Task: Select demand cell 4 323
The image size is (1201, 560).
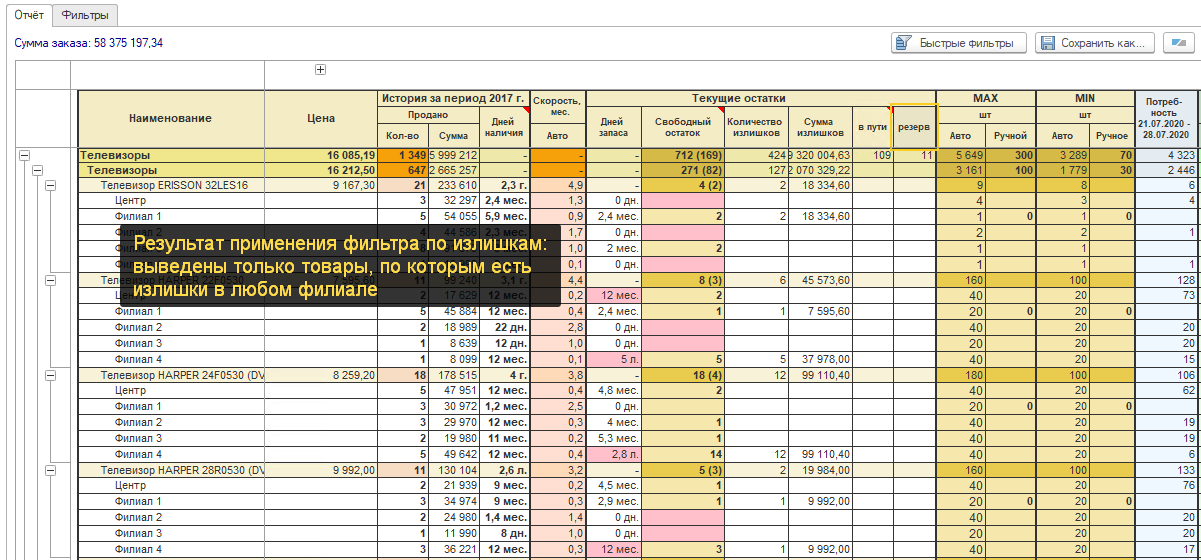Action: point(1166,156)
